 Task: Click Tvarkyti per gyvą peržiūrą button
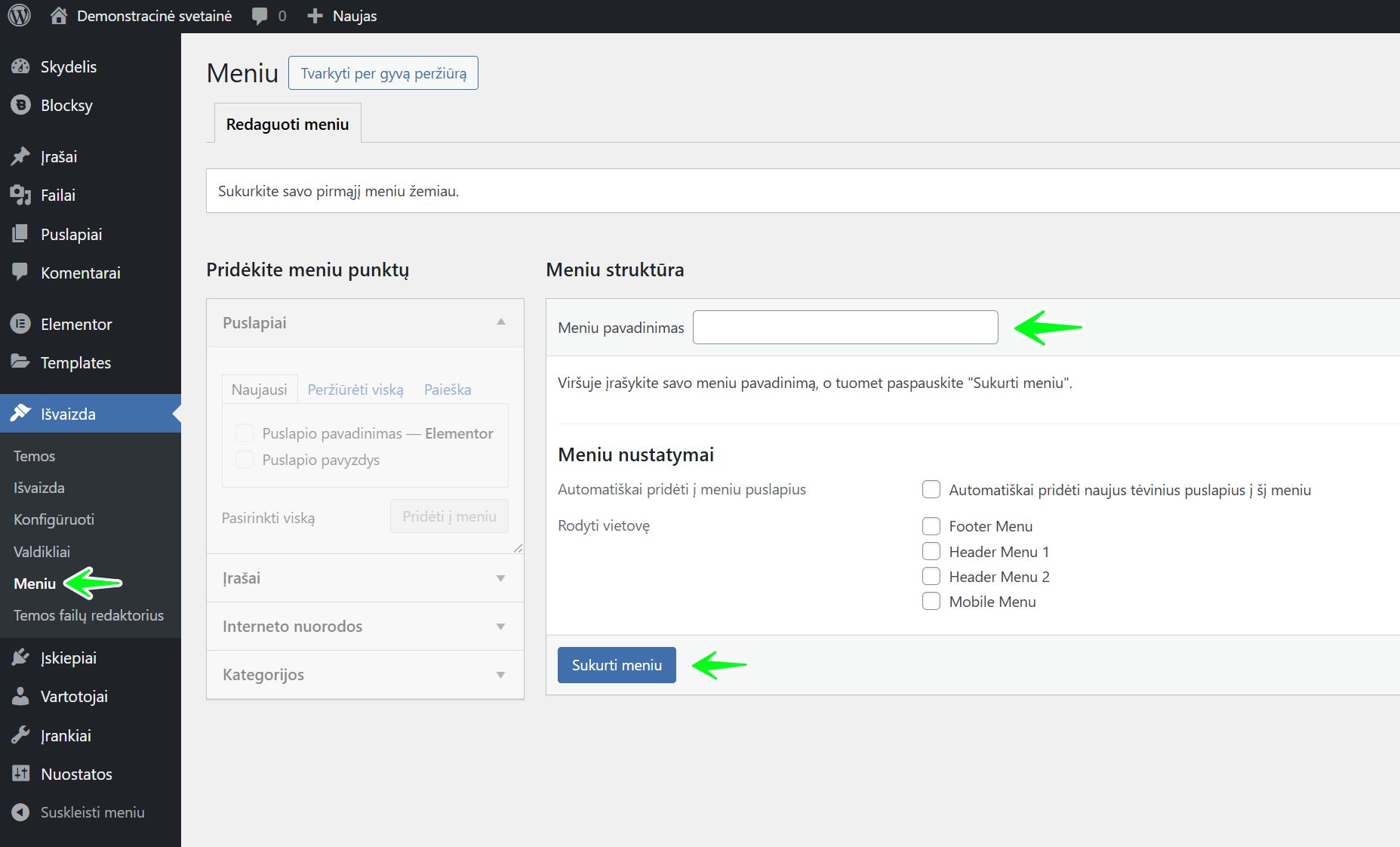pos(383,73)
